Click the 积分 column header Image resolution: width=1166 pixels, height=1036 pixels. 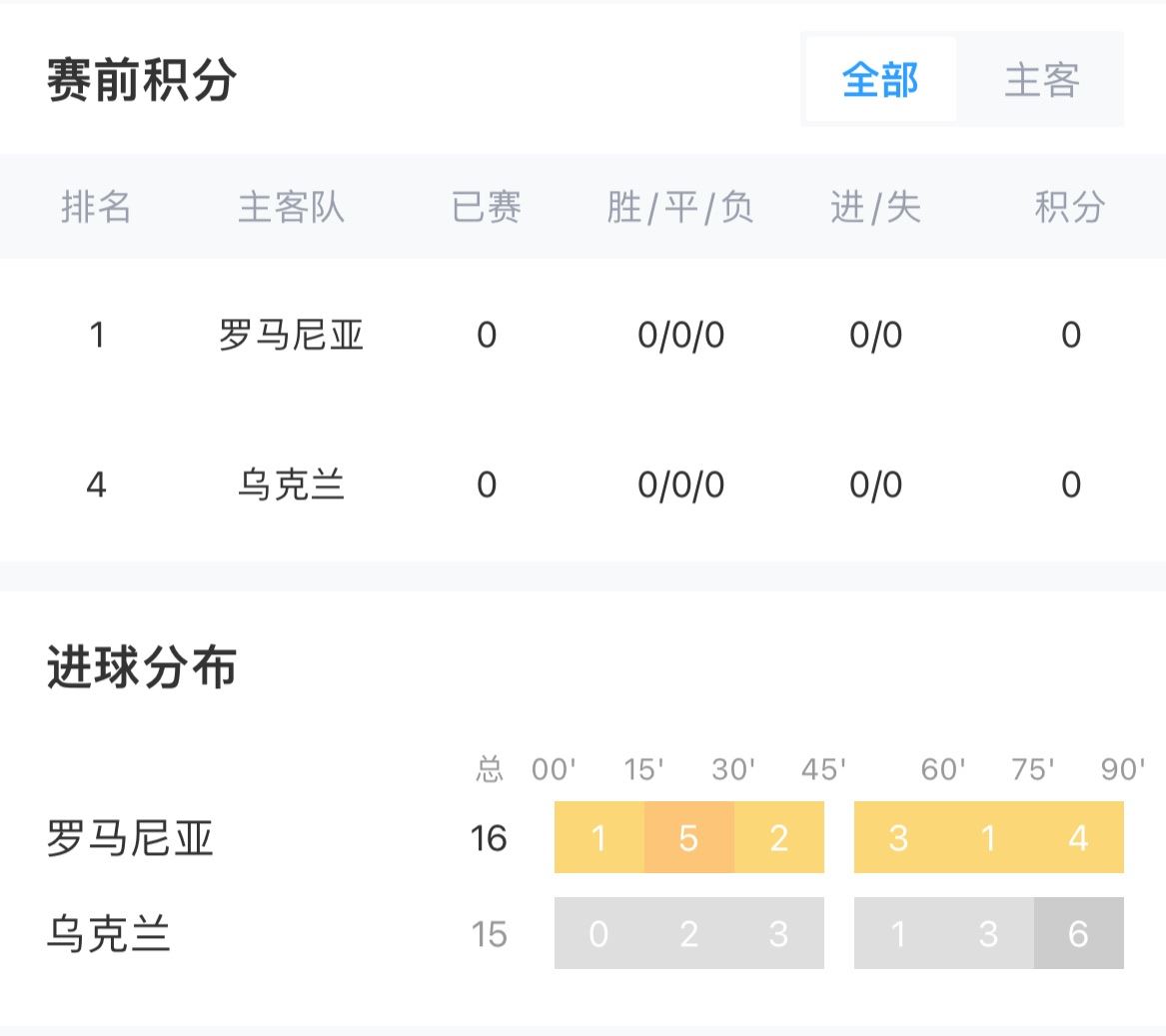click(1070, 207)
